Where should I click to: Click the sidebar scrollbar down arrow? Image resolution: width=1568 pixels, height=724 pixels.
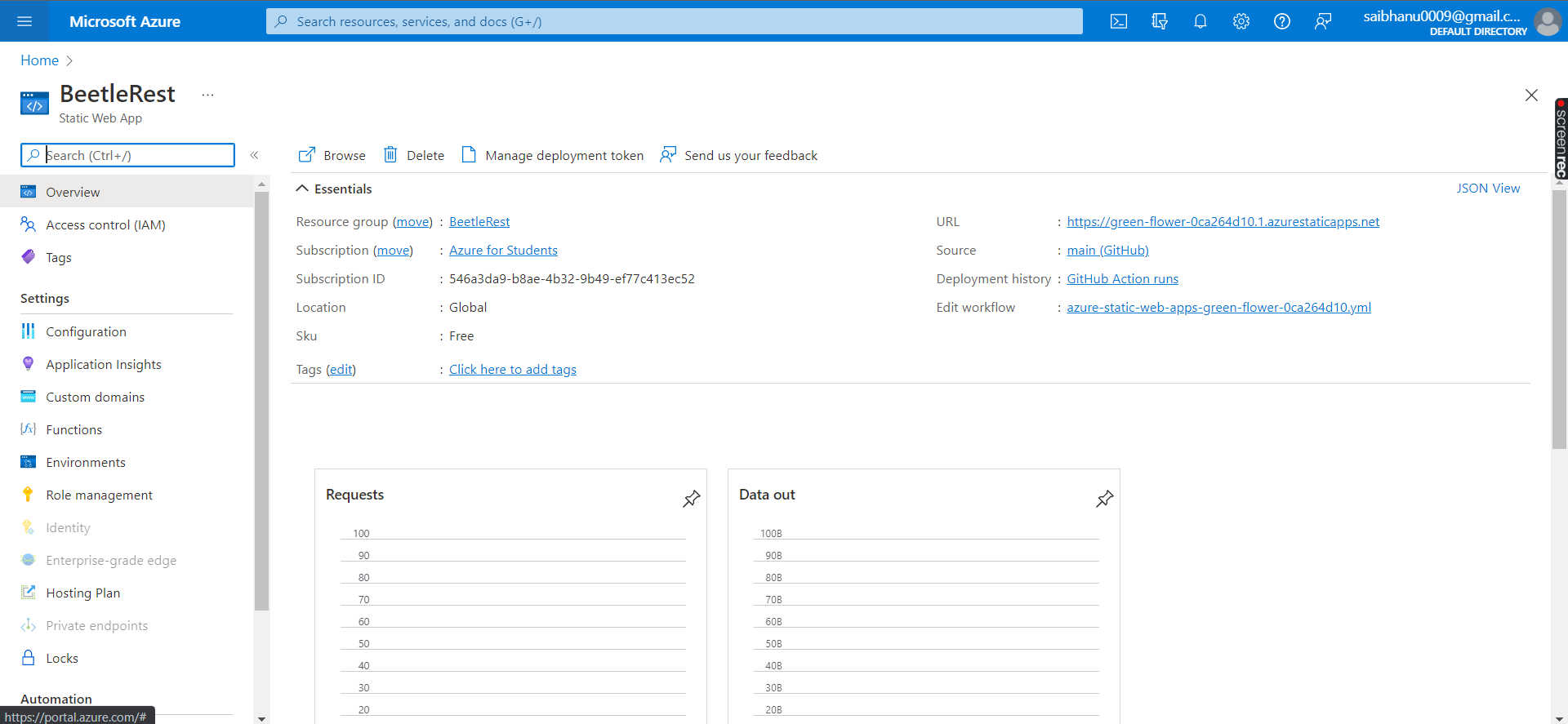pos(261,718)
